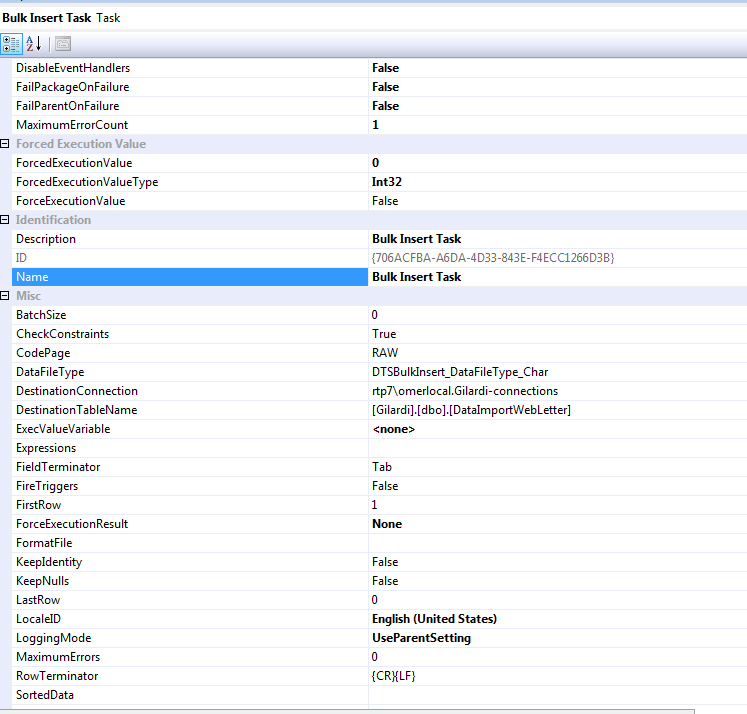Select the DisableEventHandlers property
The height and width of the screenshot is (714, 747).
(73, 68)
